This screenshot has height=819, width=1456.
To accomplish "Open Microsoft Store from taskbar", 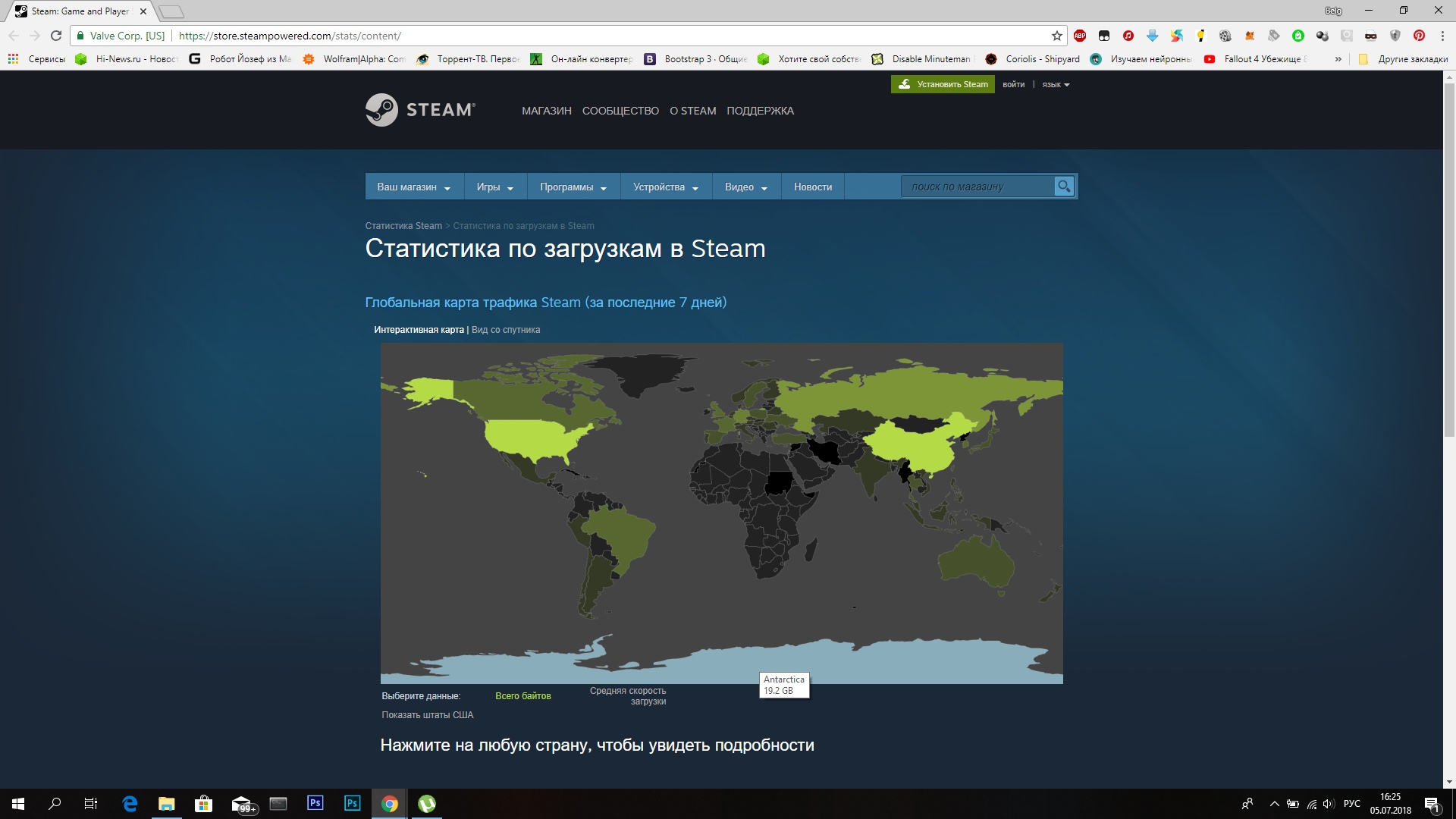I will (204, 804).
